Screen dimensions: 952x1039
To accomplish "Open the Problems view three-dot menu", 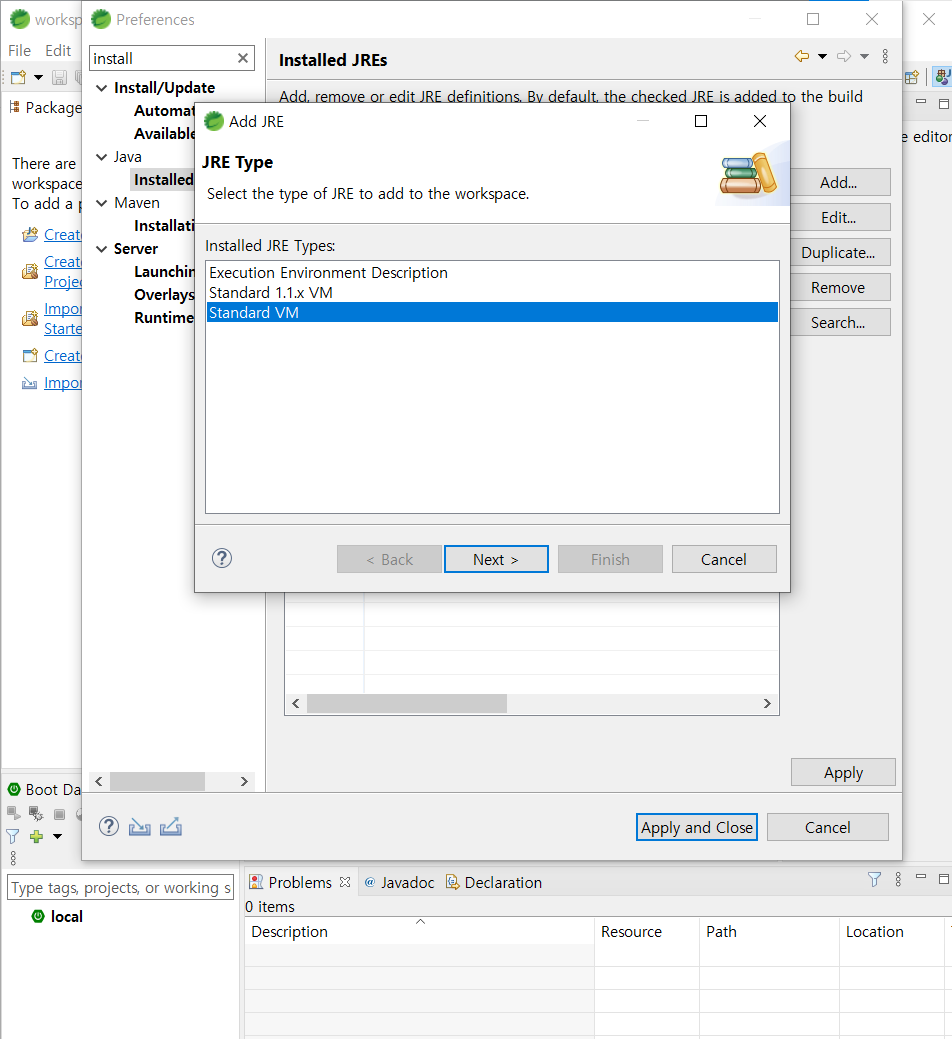I will pos(898,879).
